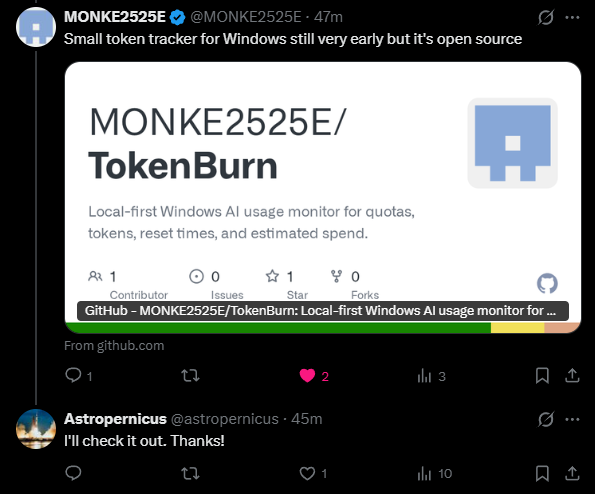Reply to Astropernicus's comment

(x=73, y=473)
